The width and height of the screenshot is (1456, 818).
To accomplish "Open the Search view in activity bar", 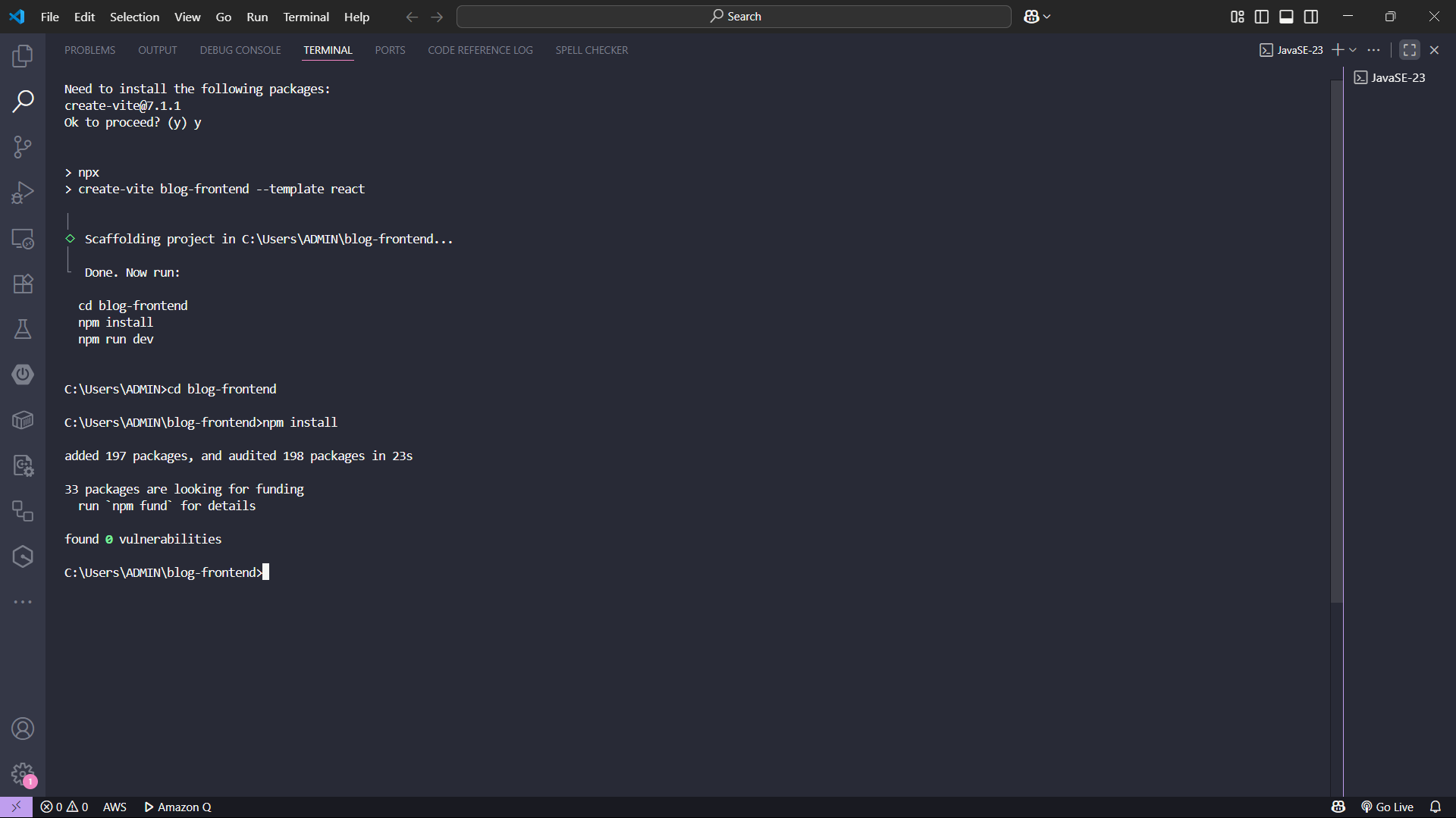I will [23, 101].
